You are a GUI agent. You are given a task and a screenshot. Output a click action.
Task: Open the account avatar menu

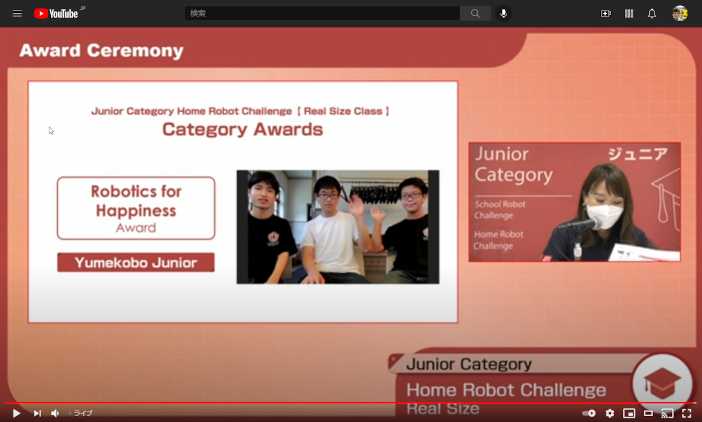click(680, 13)
